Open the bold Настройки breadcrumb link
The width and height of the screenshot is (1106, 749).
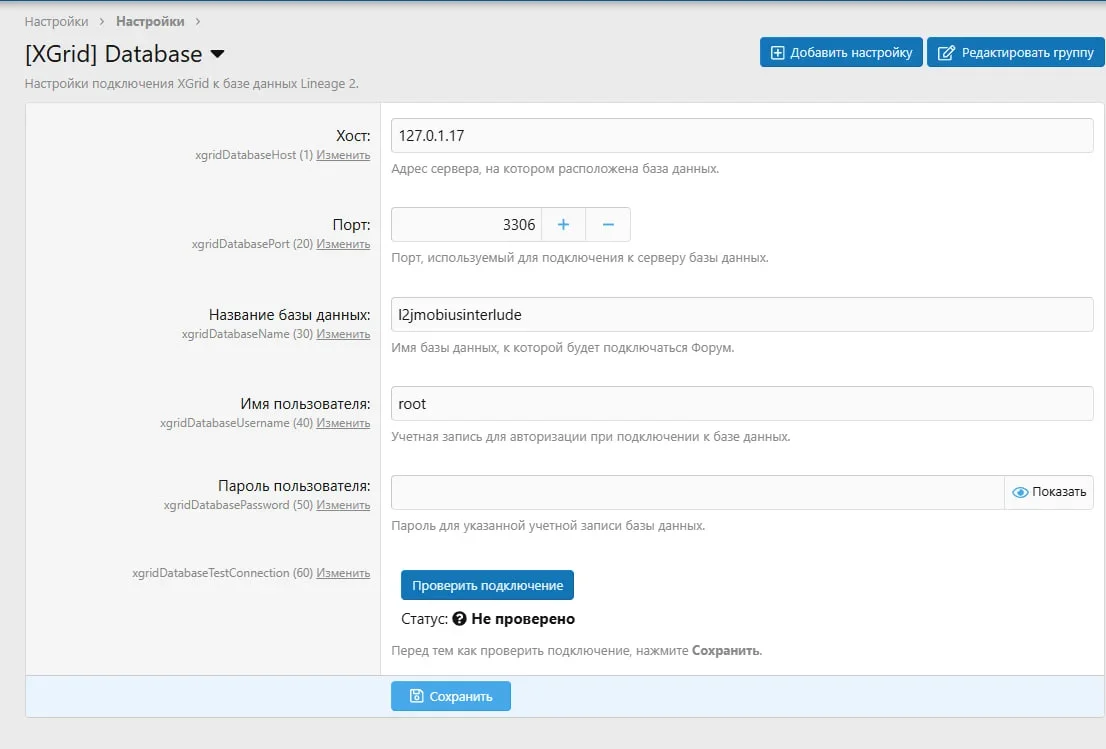click(150, 21)
